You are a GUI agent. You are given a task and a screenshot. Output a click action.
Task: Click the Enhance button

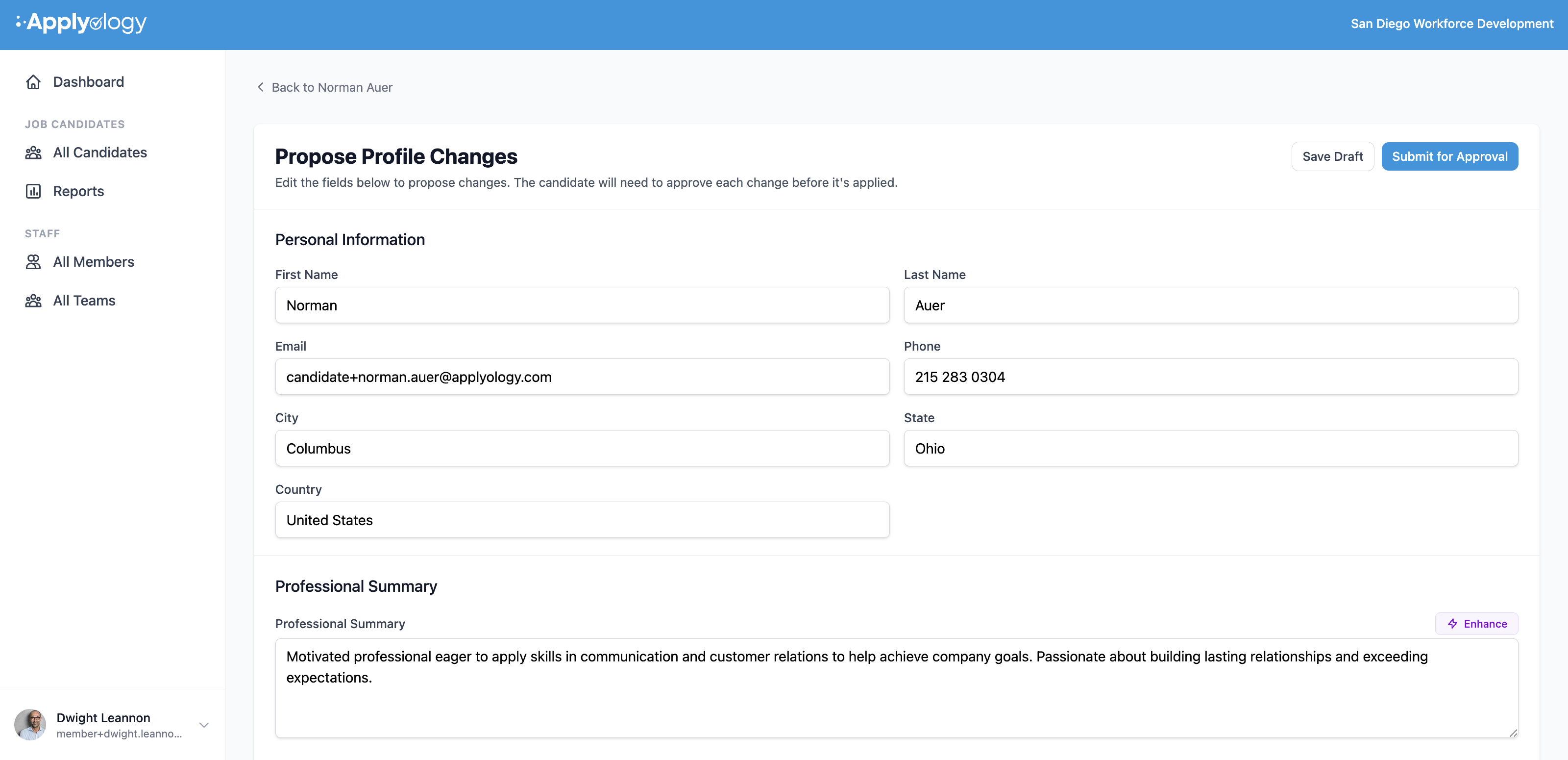click(x=1476, y=624)
